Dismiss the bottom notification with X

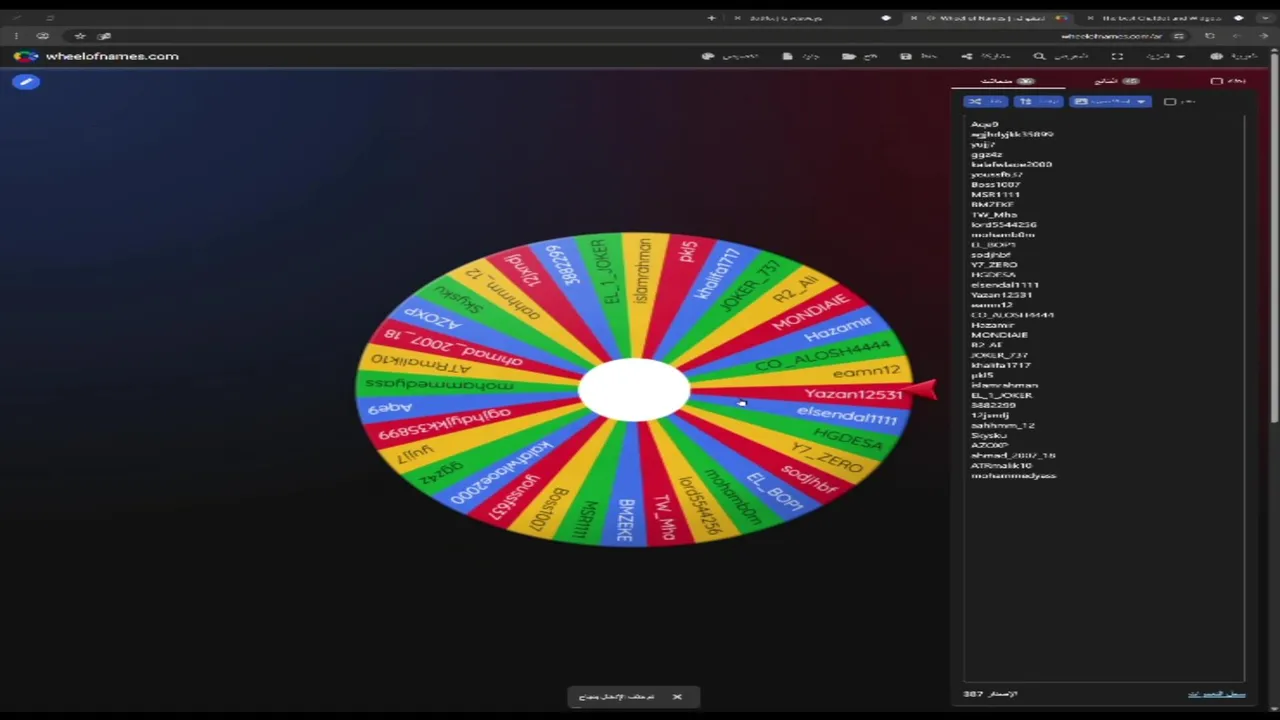(677, 697)
